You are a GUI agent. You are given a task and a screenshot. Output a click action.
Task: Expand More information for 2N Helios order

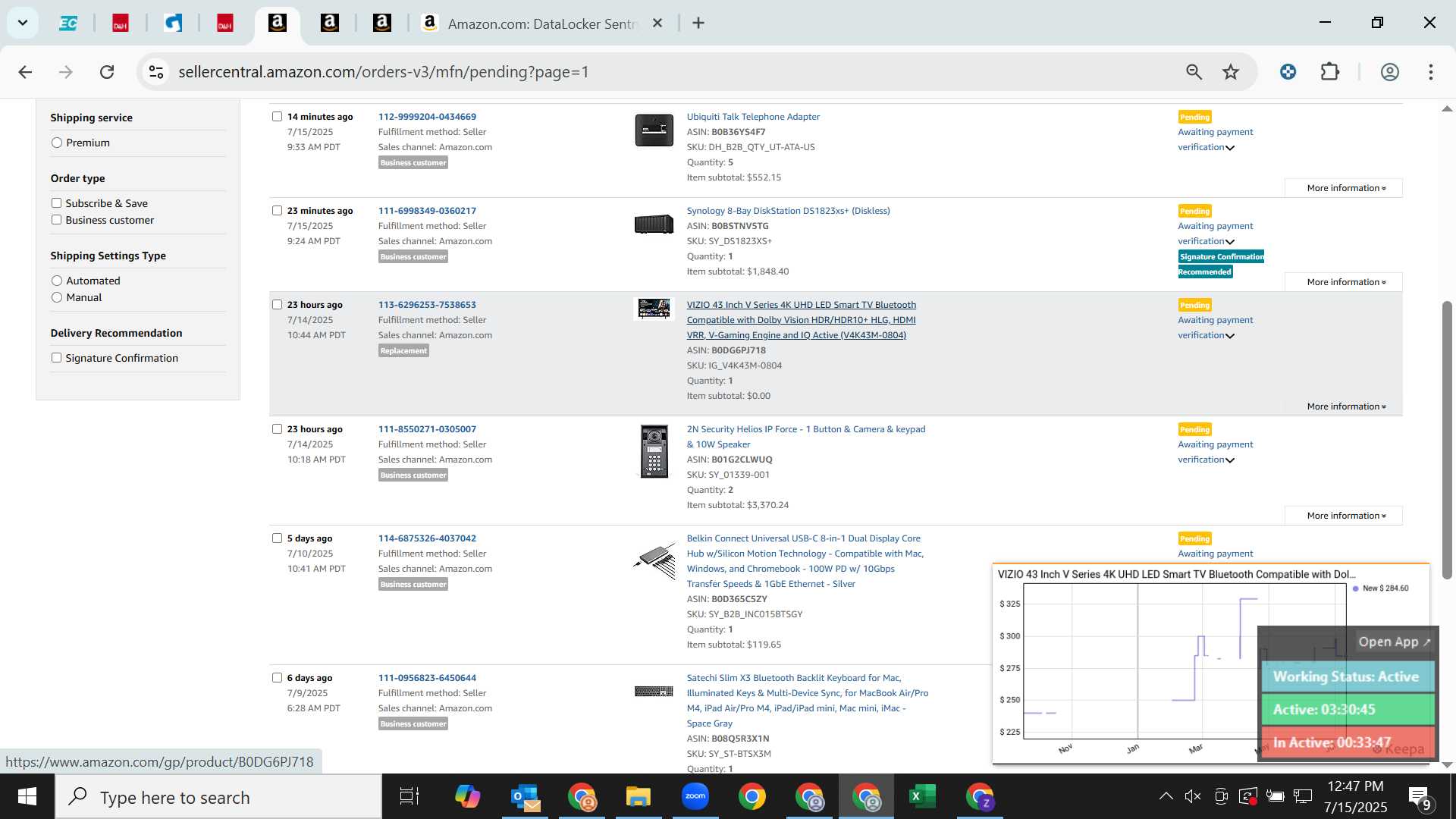pyautogui.click(x=1345, y=516)
